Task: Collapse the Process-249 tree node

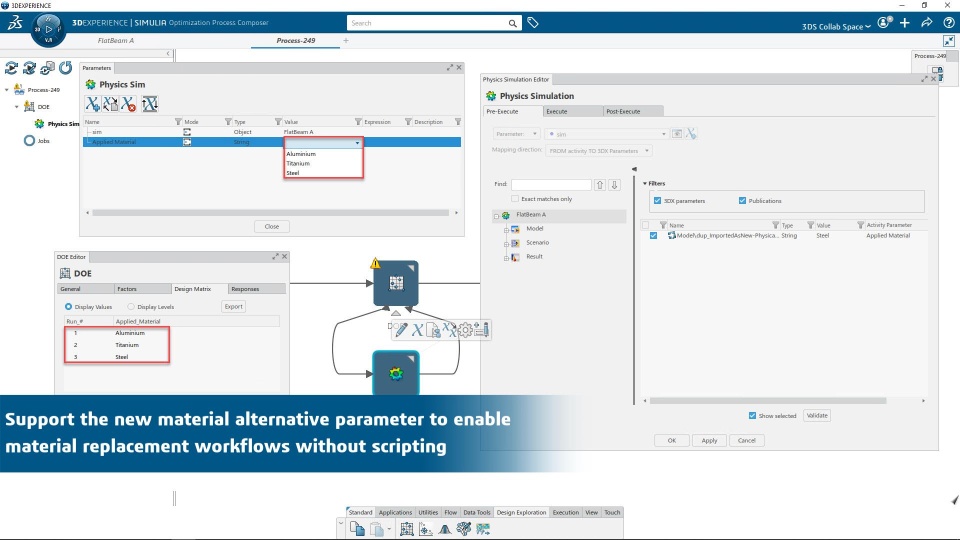Action: click(7, 90)
